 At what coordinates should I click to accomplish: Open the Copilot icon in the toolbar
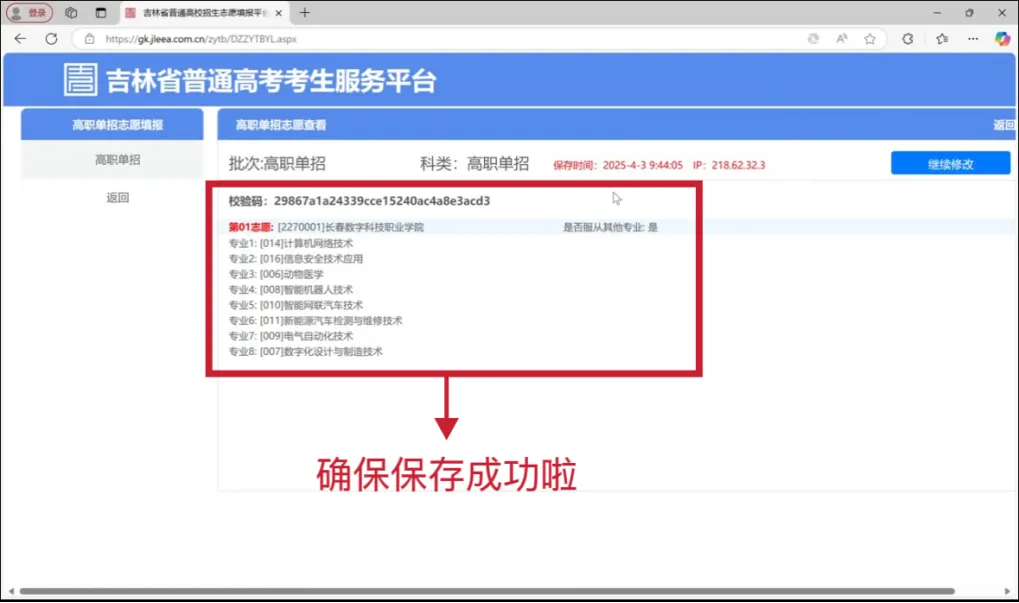[1002, 39]
